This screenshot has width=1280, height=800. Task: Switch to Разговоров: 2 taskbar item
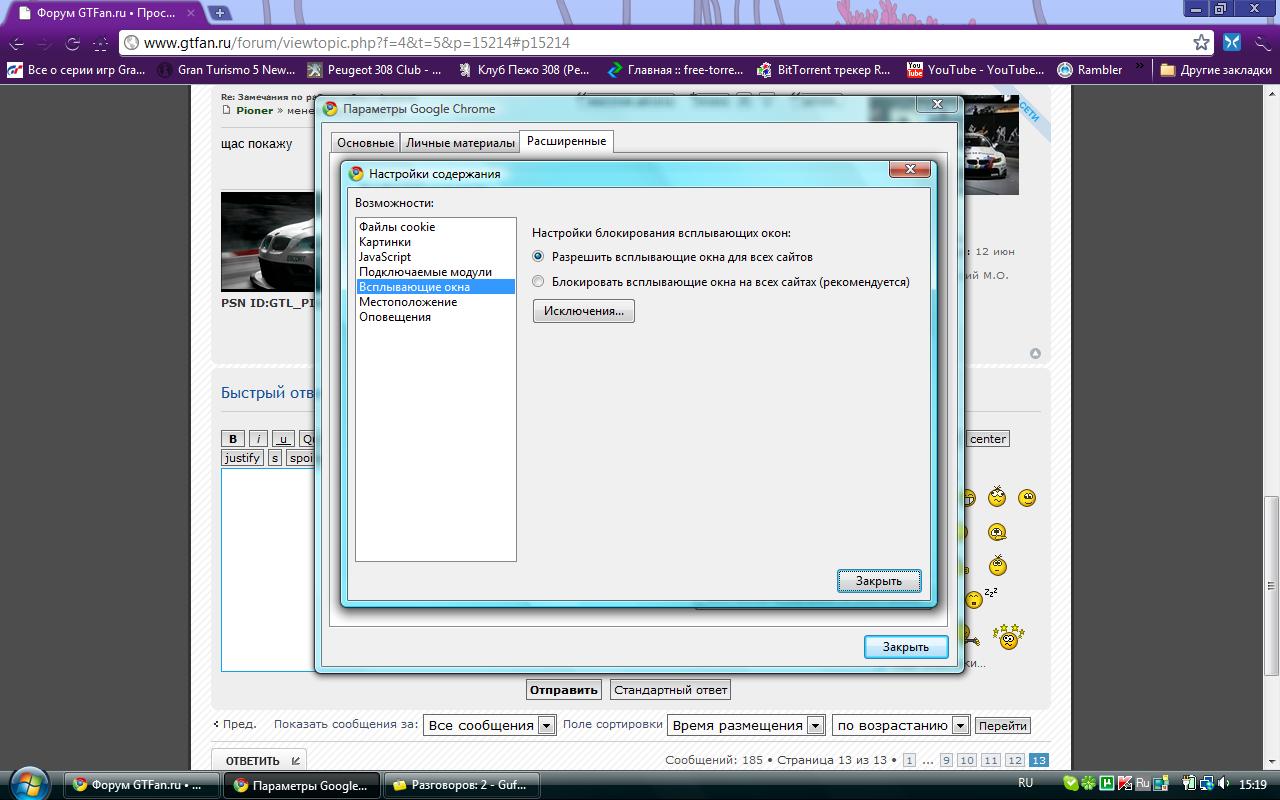462,785
